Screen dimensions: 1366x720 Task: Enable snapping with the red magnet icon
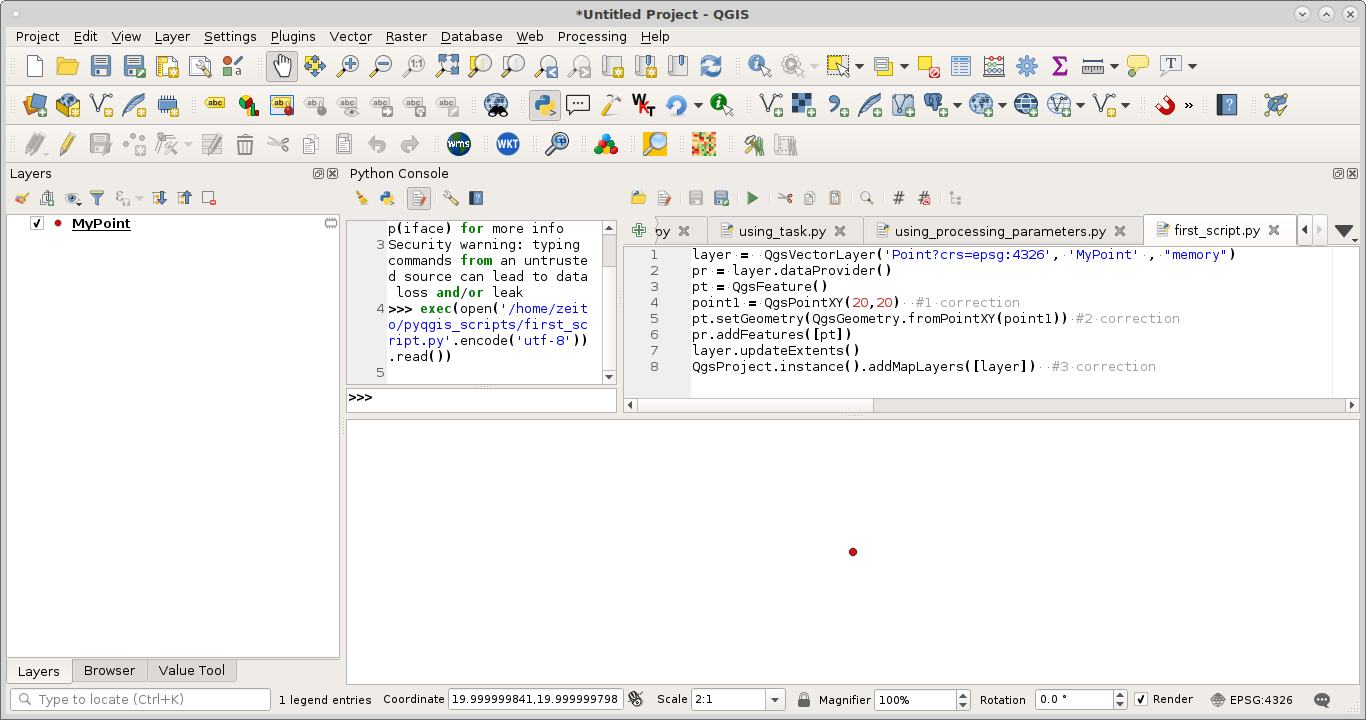[1165, 105]
